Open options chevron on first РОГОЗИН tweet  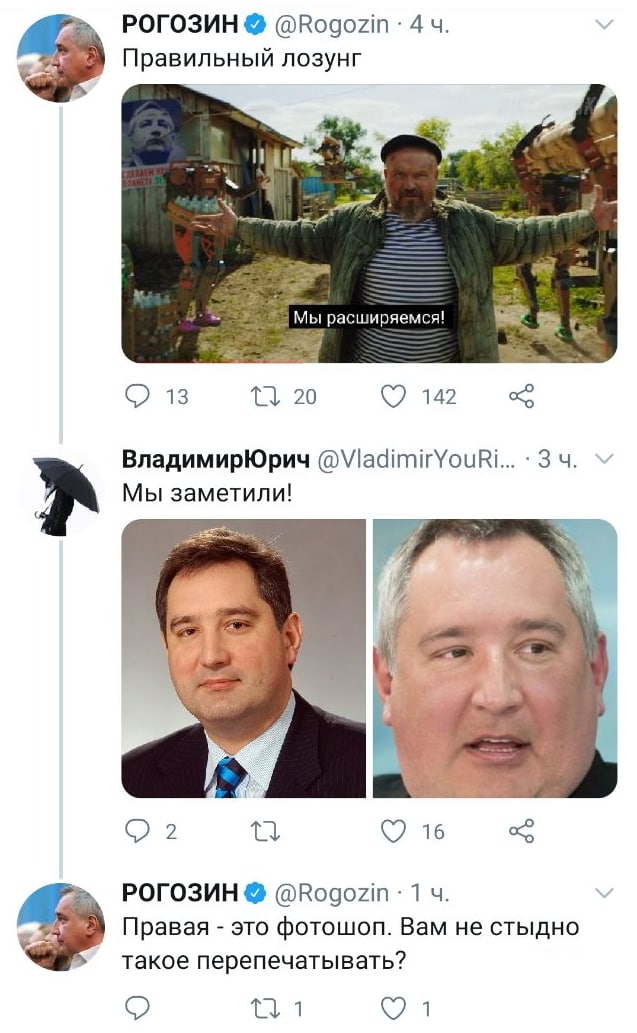coord(604,25)
